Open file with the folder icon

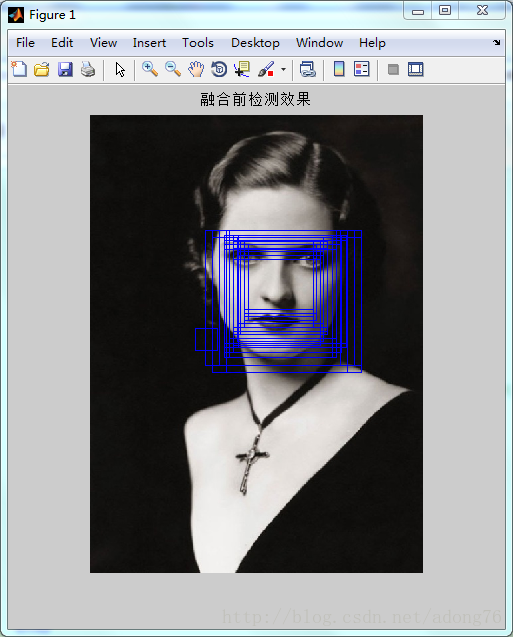click(41, 69)
